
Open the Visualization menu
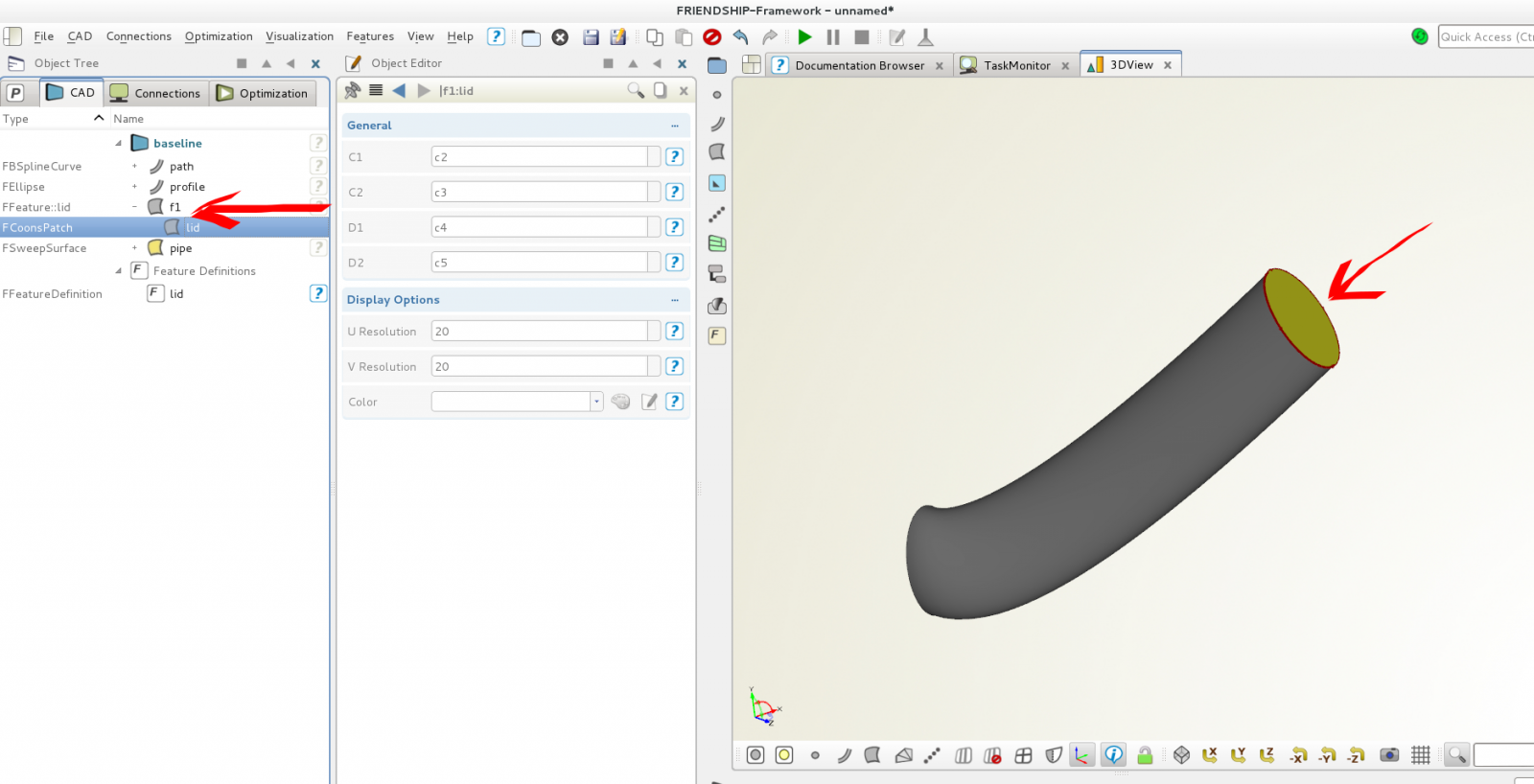(299, 36)
